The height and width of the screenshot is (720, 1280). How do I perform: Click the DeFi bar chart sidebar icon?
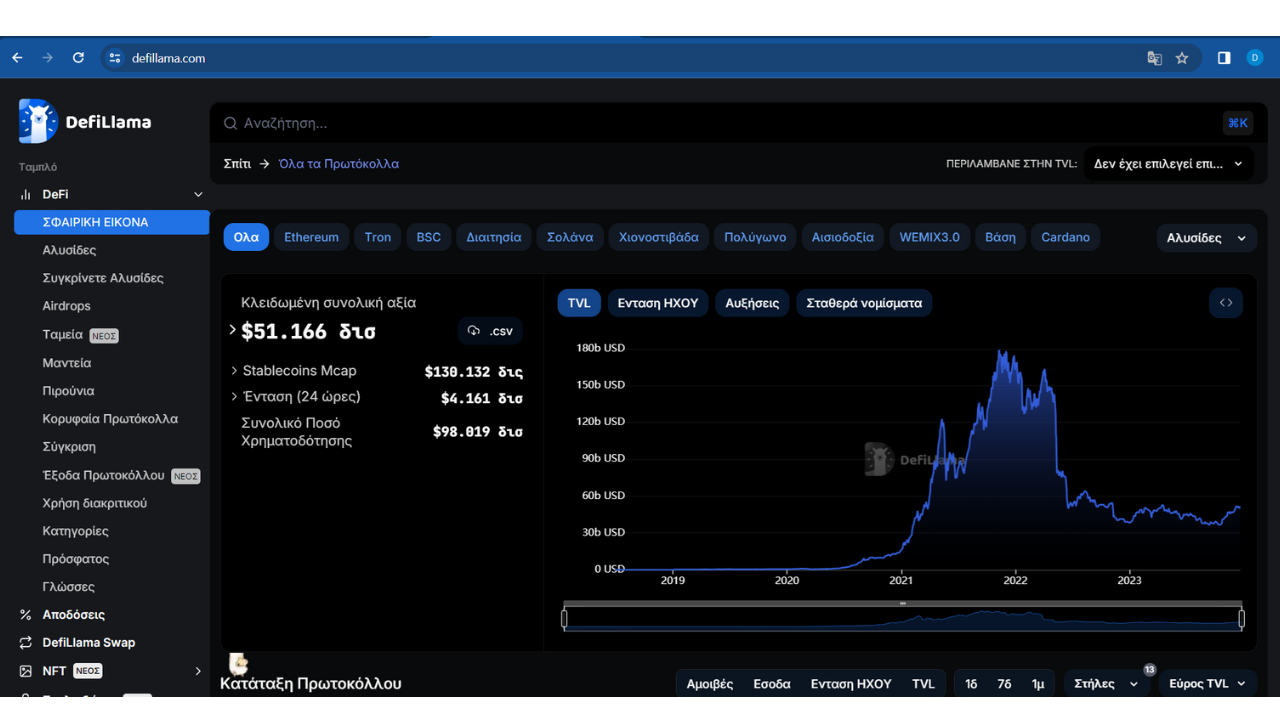click(26, 194)
